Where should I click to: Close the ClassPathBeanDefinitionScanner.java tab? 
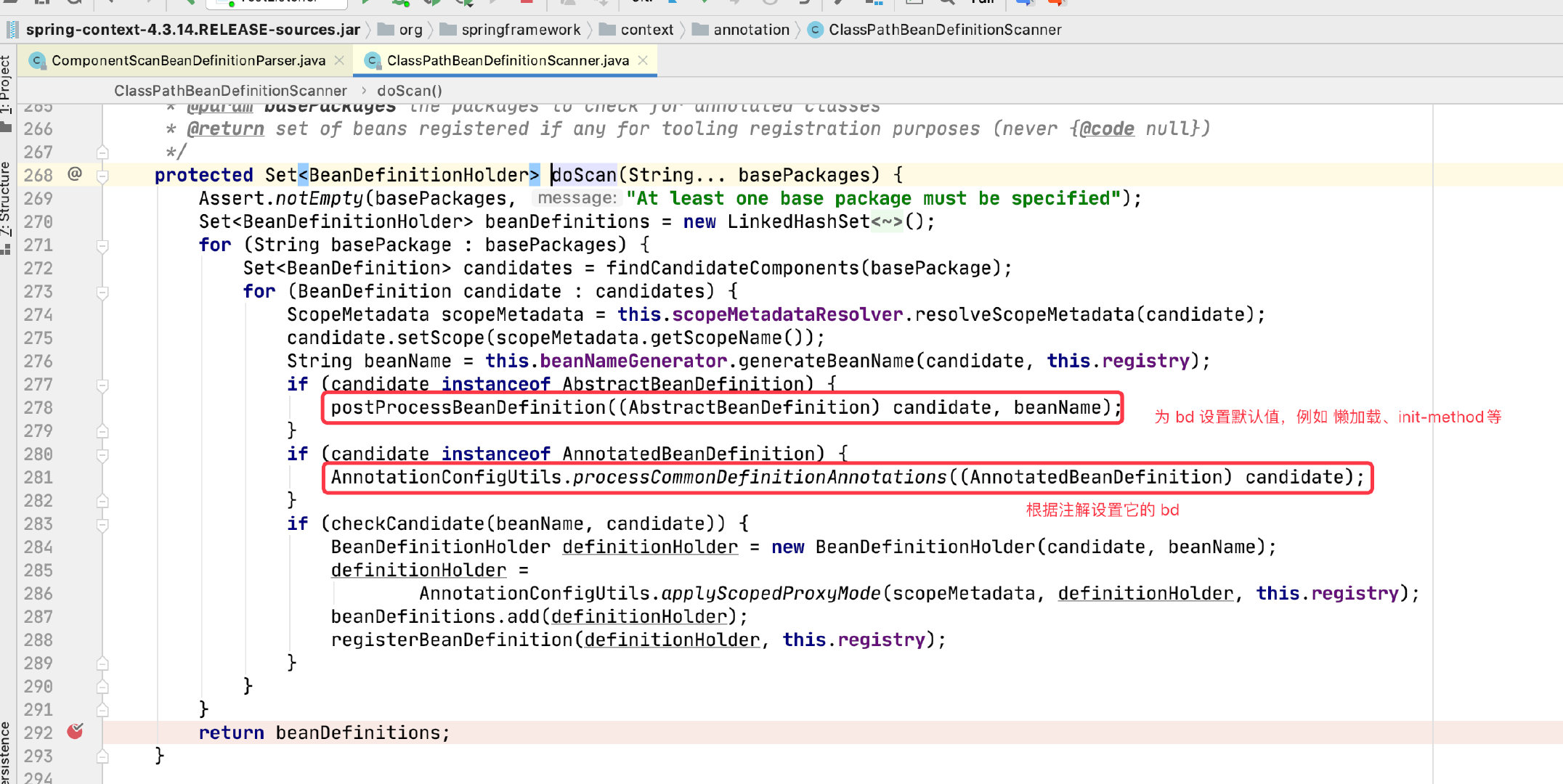(x=643, y=60)
